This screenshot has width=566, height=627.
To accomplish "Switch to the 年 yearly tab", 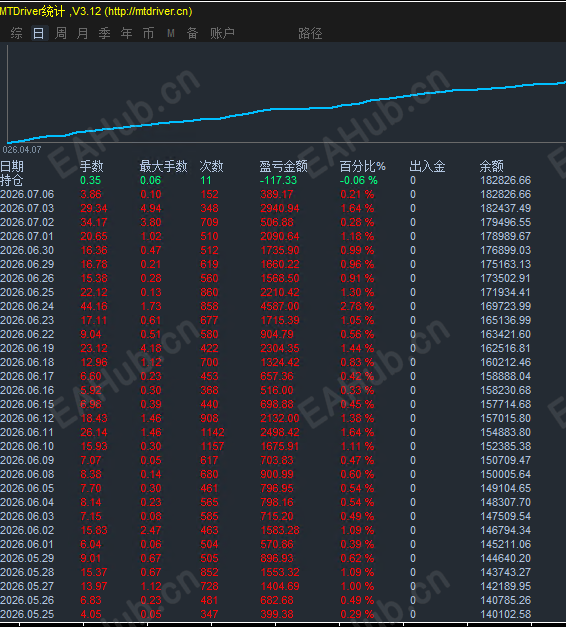I will tap(126, 33).
